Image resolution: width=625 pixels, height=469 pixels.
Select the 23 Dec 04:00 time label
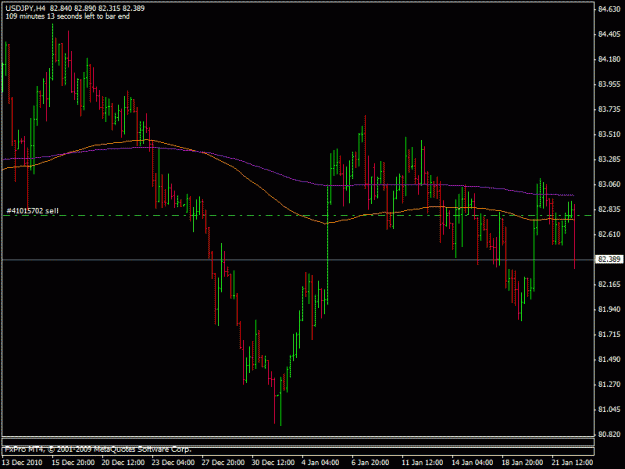click(173, 462)
